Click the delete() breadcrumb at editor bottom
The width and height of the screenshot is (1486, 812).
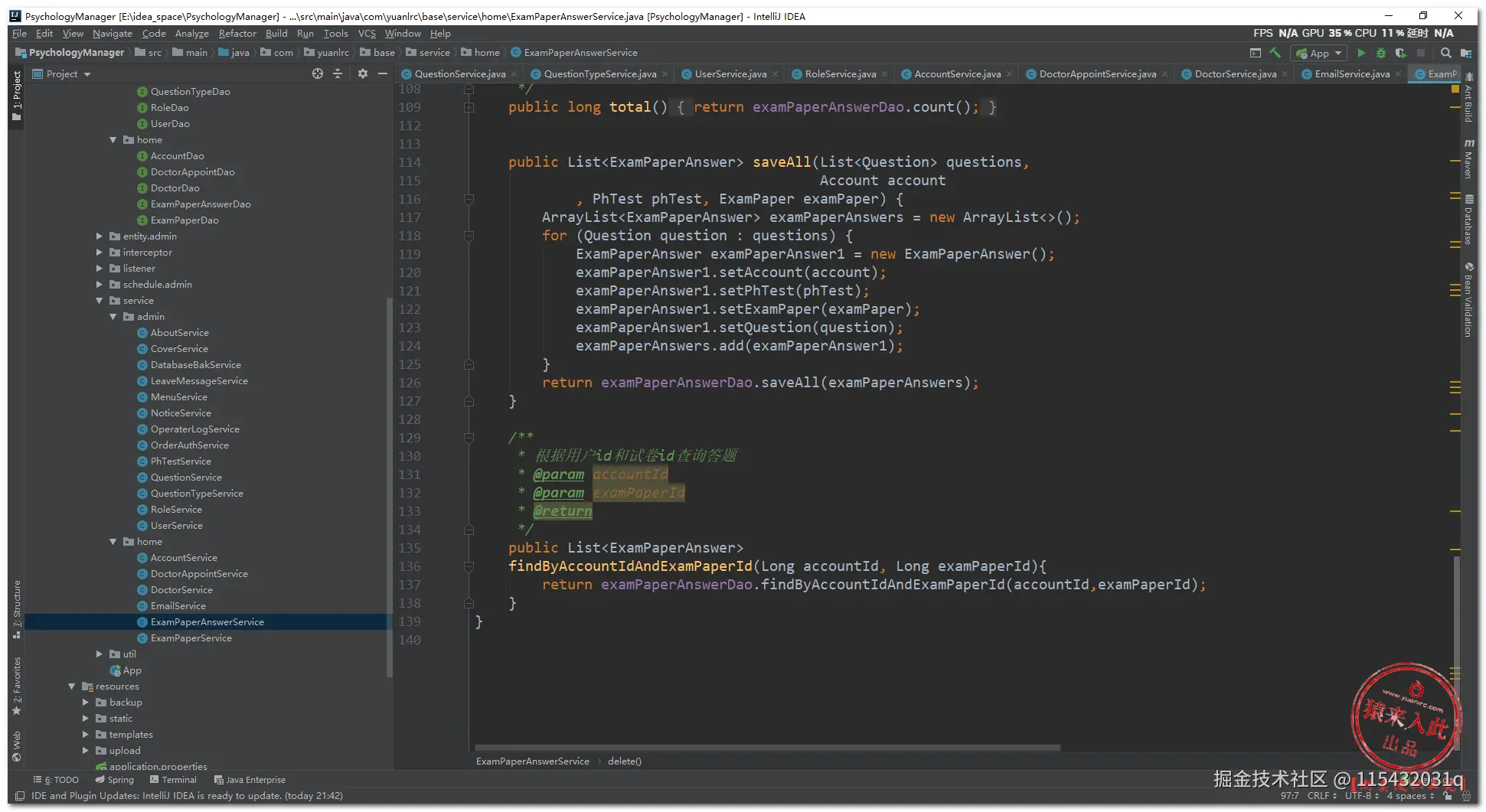pyautogui.click(x=624, y=761)
